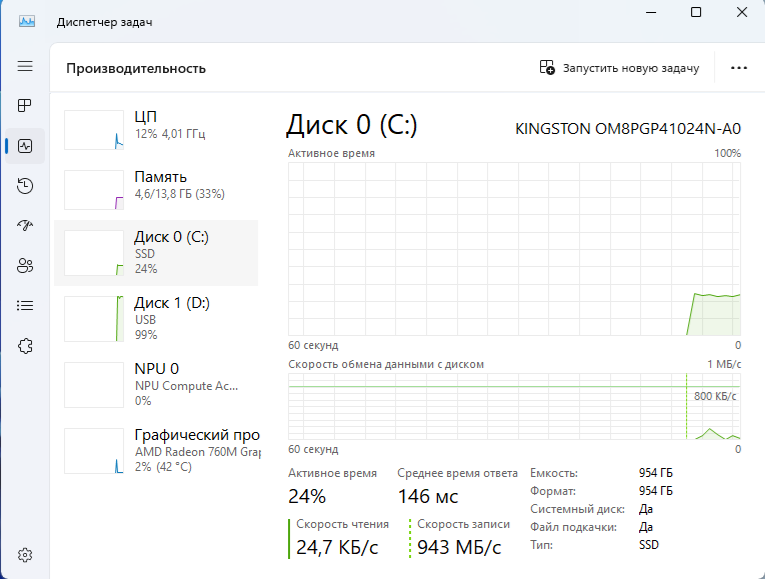Image resolution: width=765 pixels, height=579 pixels.
Task: Open Task Manager settings gear
Action: (25, 554)
